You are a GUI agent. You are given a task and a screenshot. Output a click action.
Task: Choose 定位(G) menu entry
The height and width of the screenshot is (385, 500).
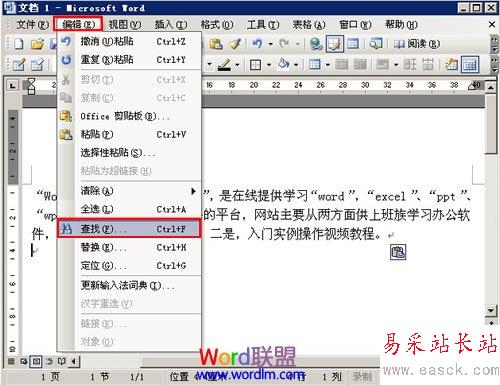tap(129, 266)
